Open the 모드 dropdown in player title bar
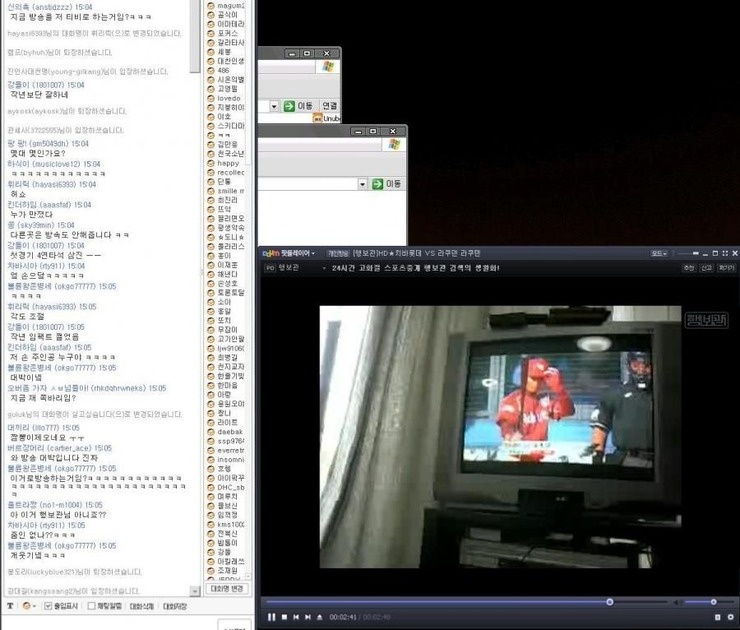740x630 pixels. (659, 253)
